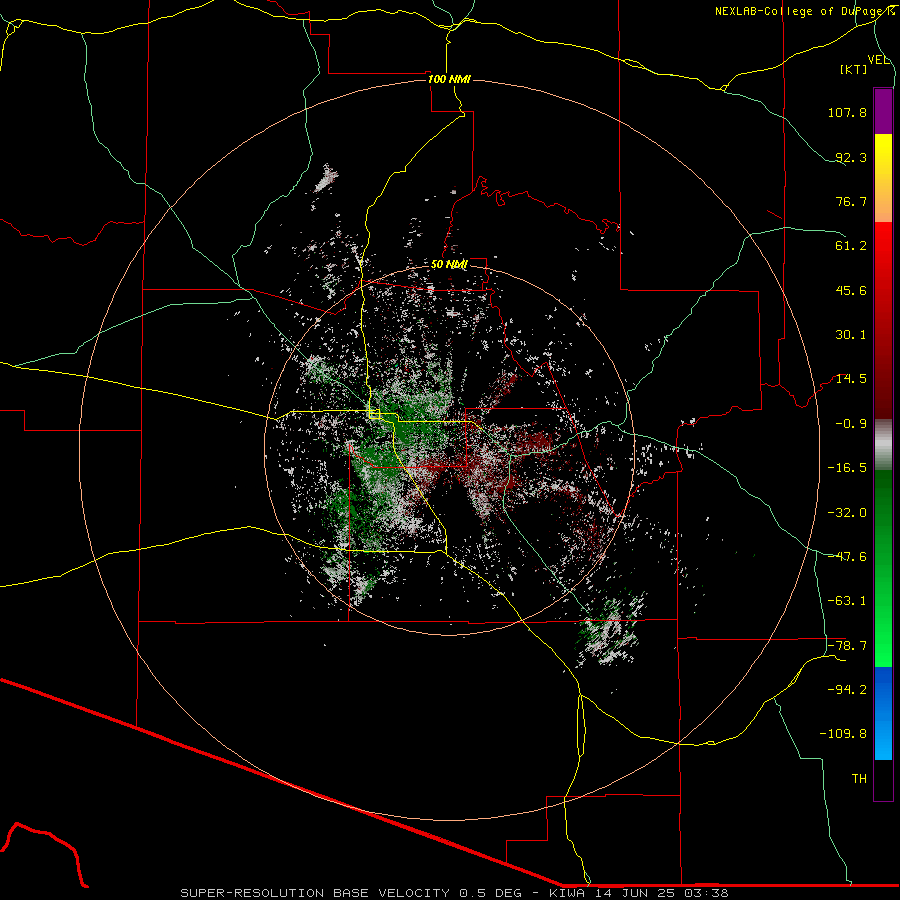The width and height of the screenshot is (900, 900).
Task: Click the 92.3 value on velocity scale
Action: tap(851, 157)
